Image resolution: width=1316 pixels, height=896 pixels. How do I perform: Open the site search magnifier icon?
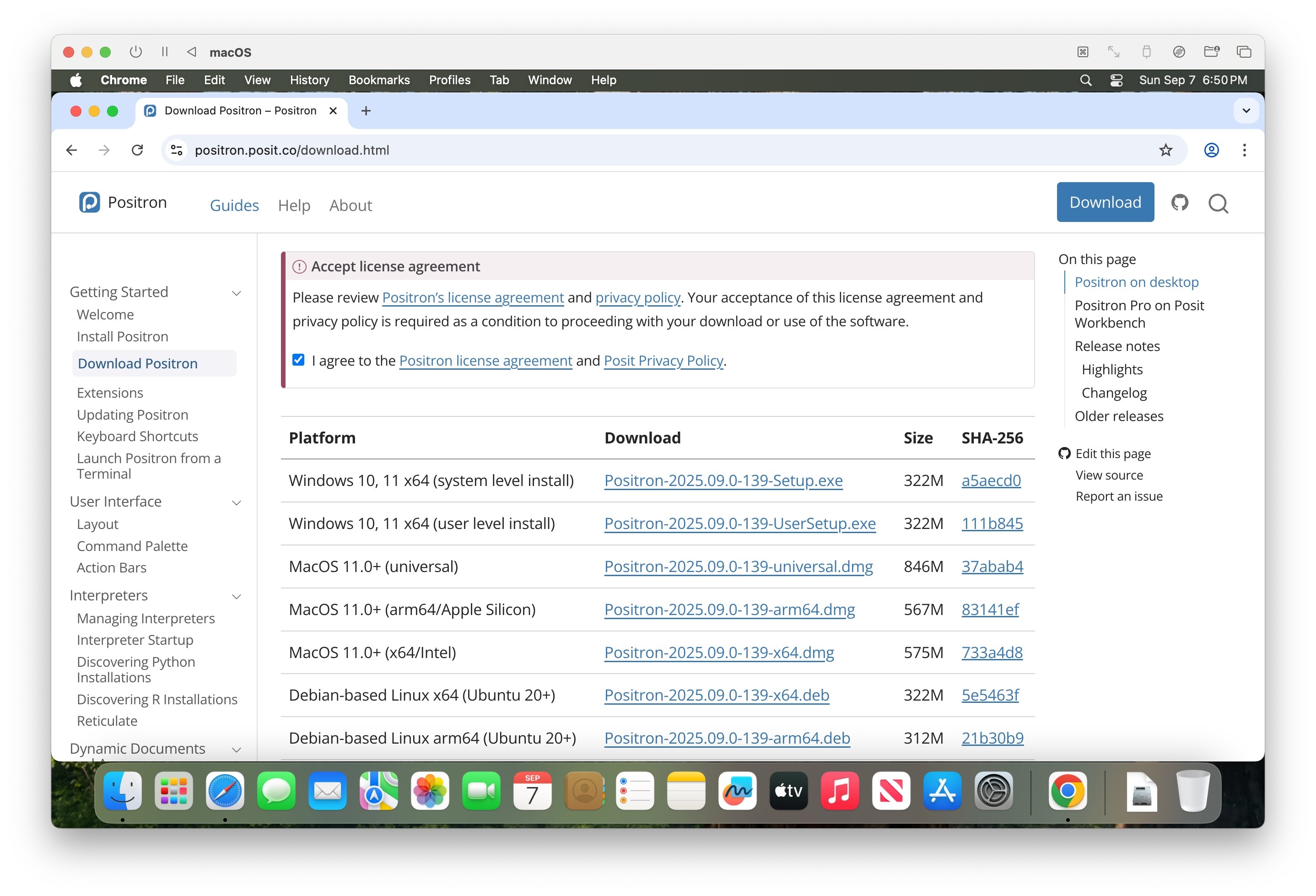(x=1218, y=203)
